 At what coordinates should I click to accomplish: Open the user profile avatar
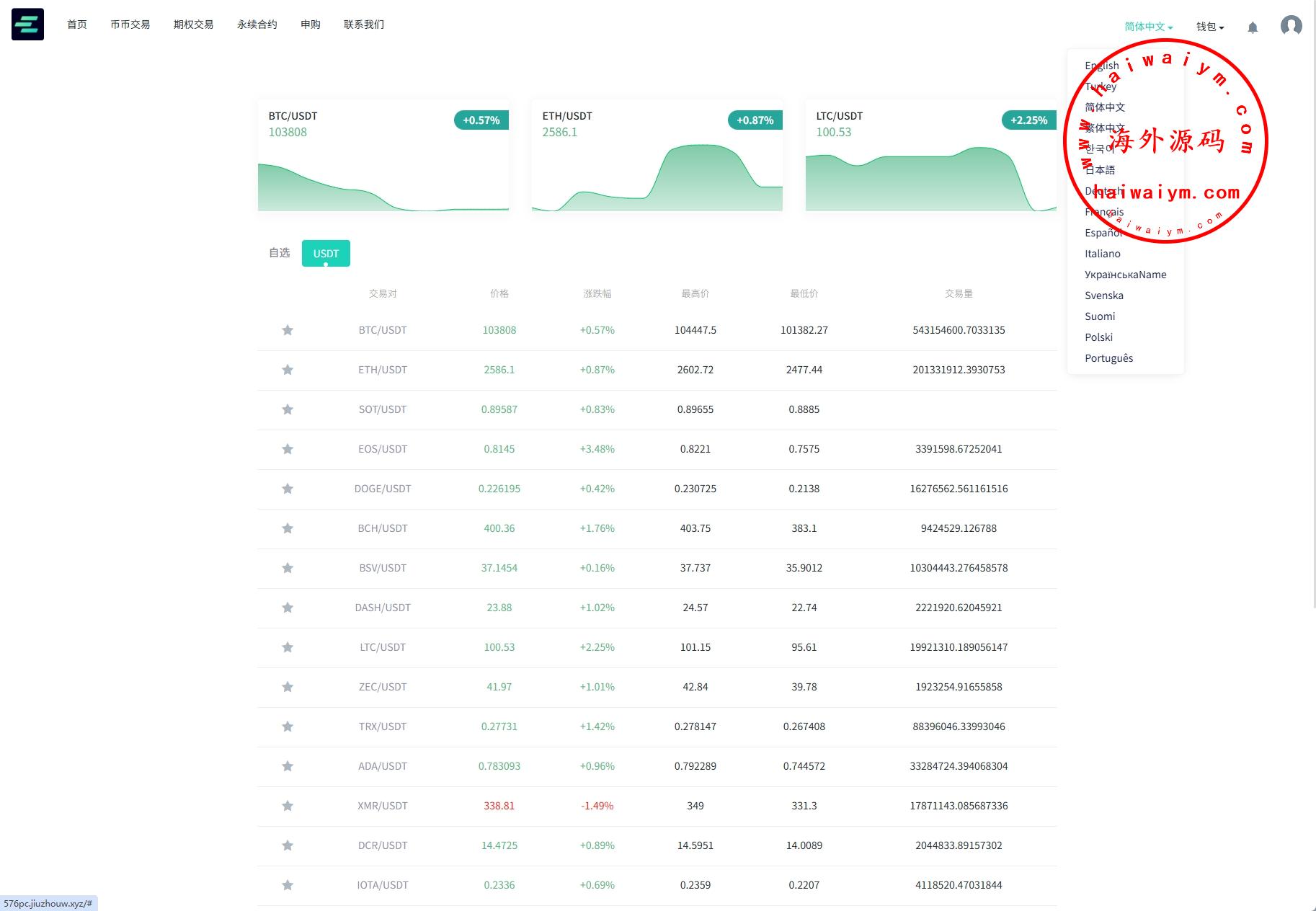pyautogui.click(x=1291, y=26)
